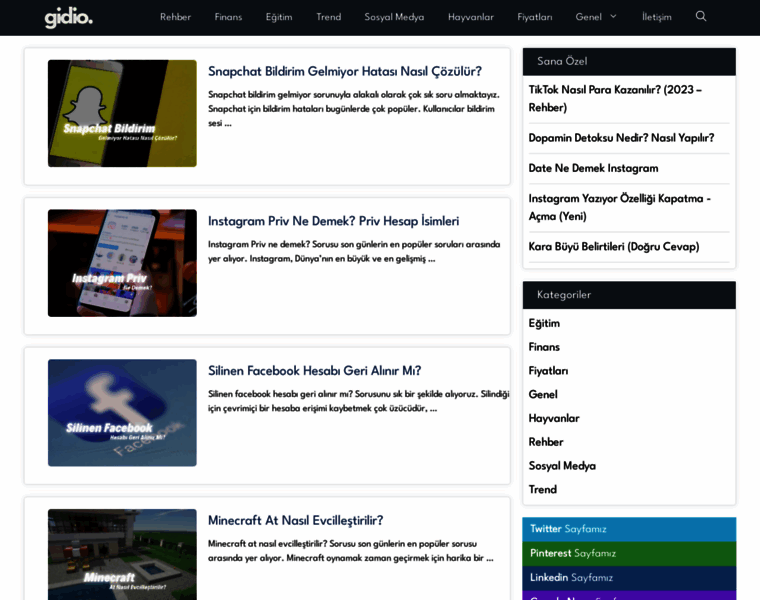This screenshot has height=600, width=760.
Task: Open Date Ne Demek Instagram link
Action: pyautogui.click(x=593, y=168)
